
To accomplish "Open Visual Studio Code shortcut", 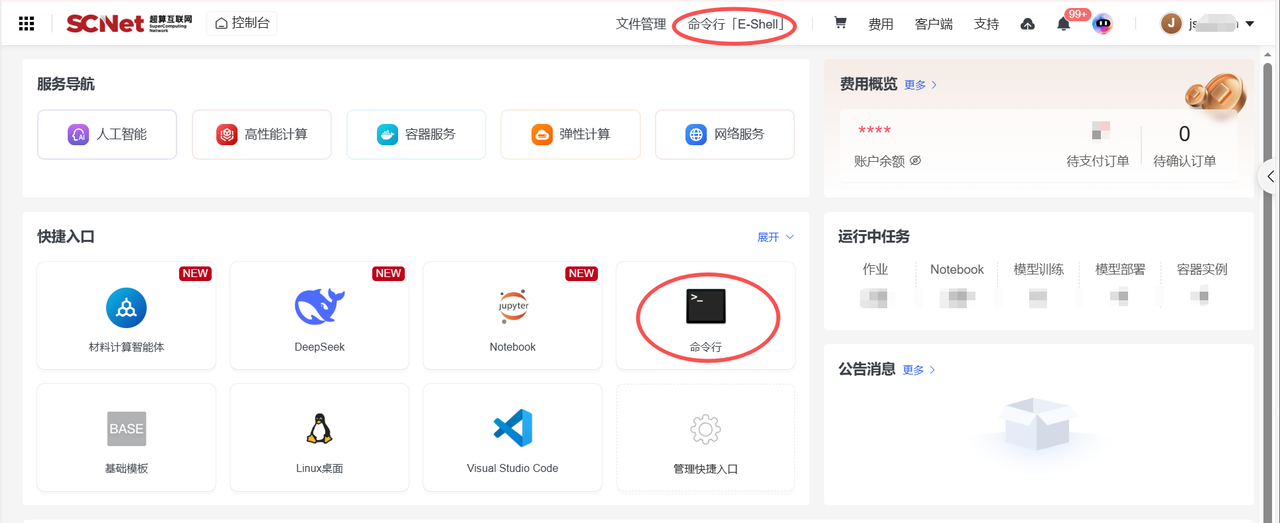I will pyautogui.click(x=512, y=437).
